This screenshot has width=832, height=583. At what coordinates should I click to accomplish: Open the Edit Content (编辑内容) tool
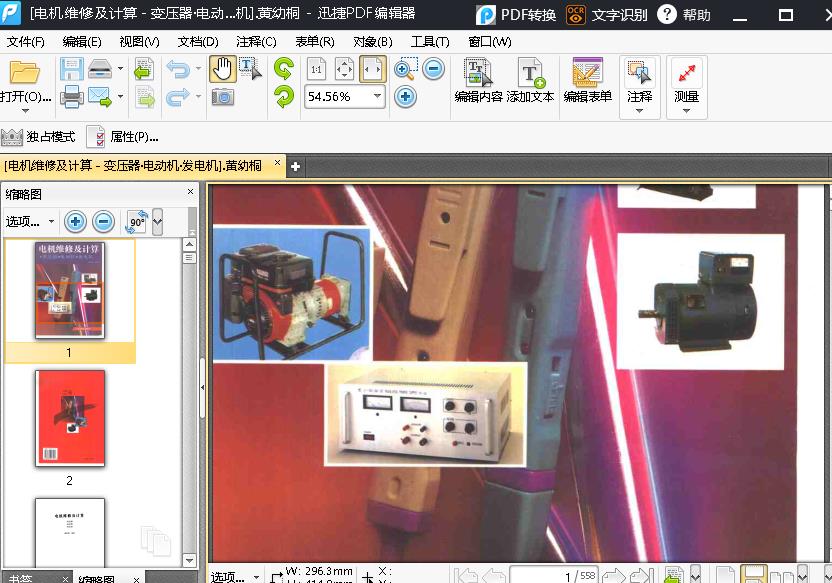point(478,80)
